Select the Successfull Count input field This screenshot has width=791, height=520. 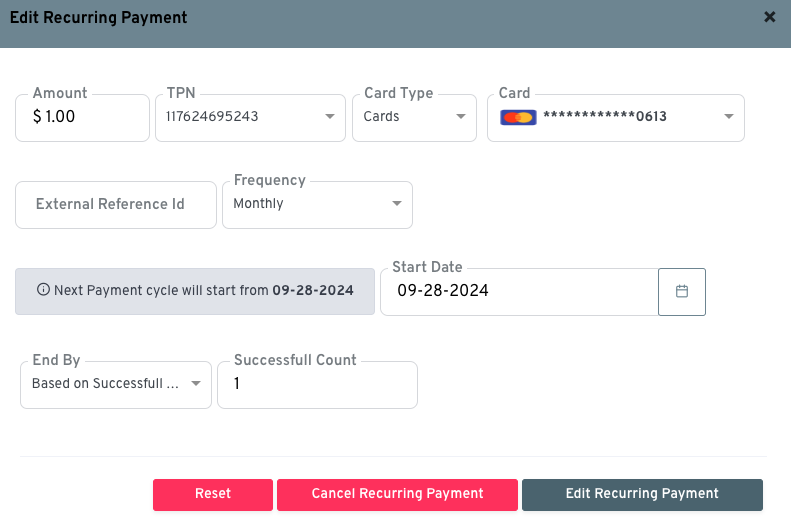pyautogui.click(x=316, y=384)
